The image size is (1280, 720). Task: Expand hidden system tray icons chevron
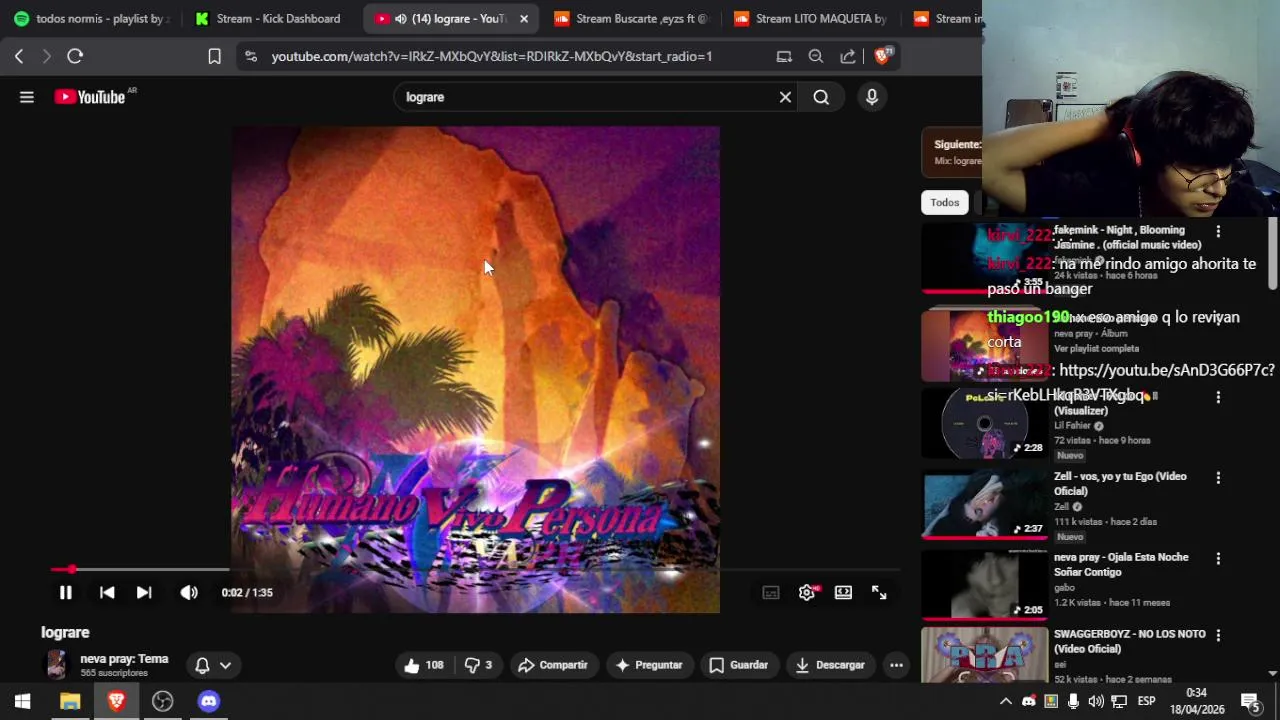(x=1006, y=701)
